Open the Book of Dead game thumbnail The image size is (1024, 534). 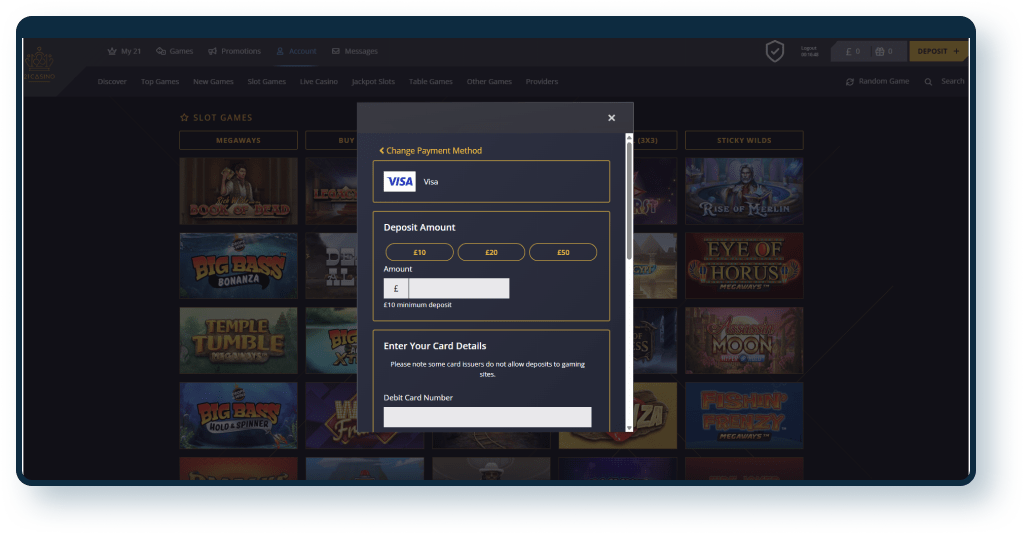click(x=238, y=191)
